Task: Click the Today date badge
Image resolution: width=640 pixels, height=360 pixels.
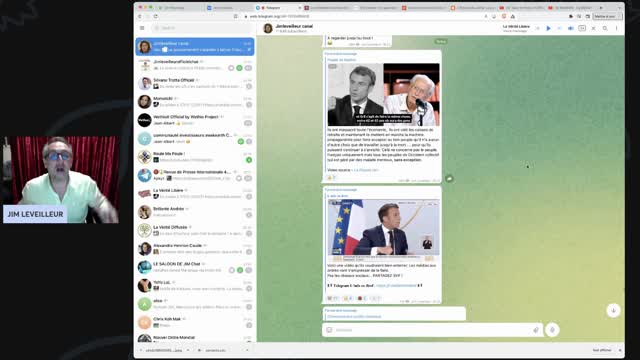Action: click(x=441, y=42)
